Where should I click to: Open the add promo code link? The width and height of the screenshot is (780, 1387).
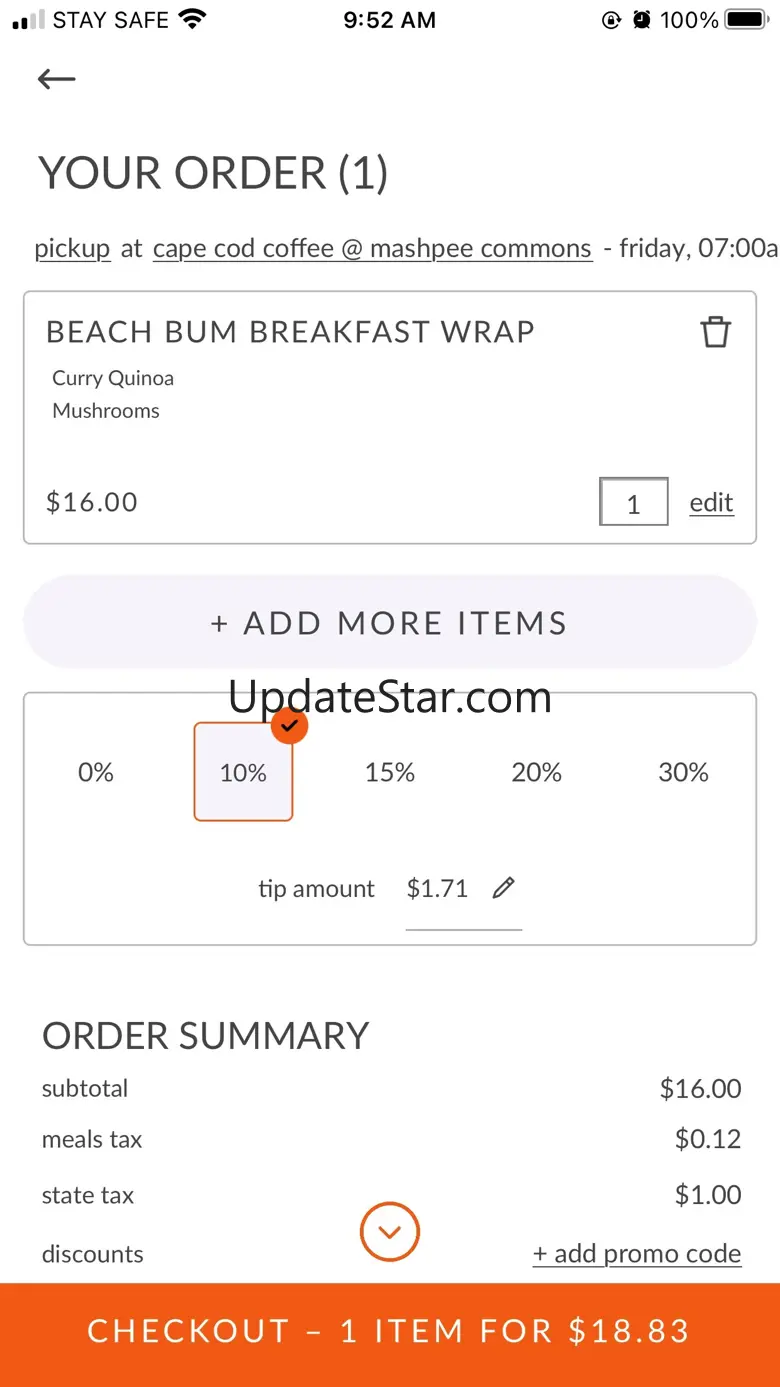(x=637, y=1254)
